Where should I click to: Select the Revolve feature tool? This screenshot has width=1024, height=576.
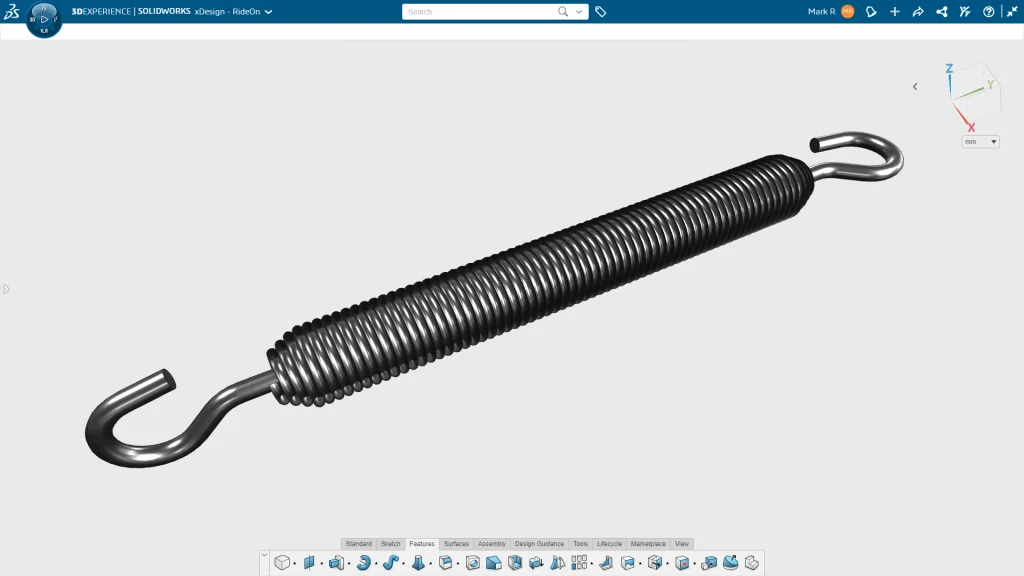click(x=363, y=563)
